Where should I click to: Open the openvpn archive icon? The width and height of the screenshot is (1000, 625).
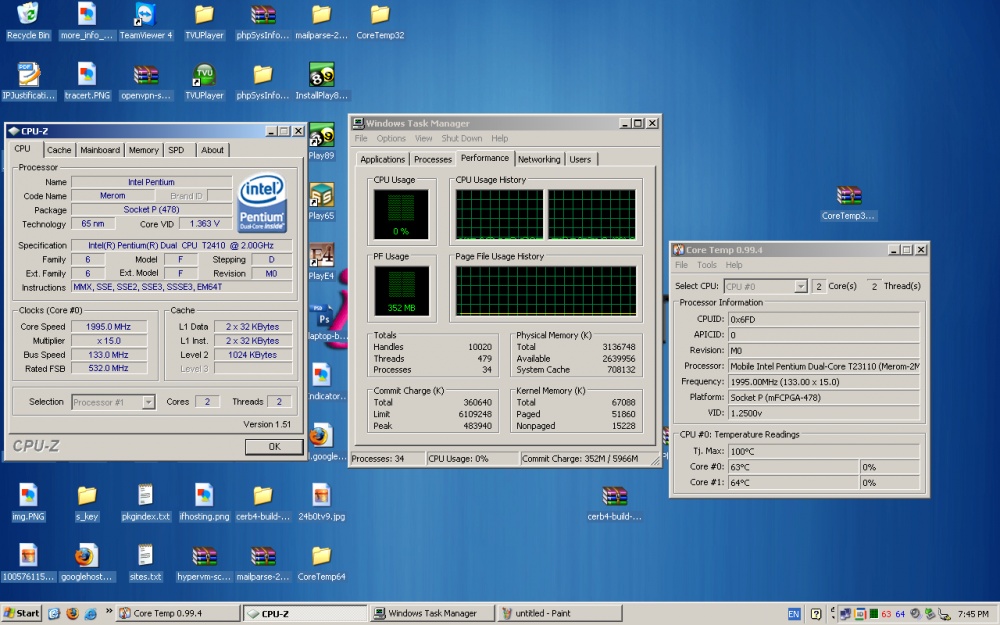pos(146,76)
